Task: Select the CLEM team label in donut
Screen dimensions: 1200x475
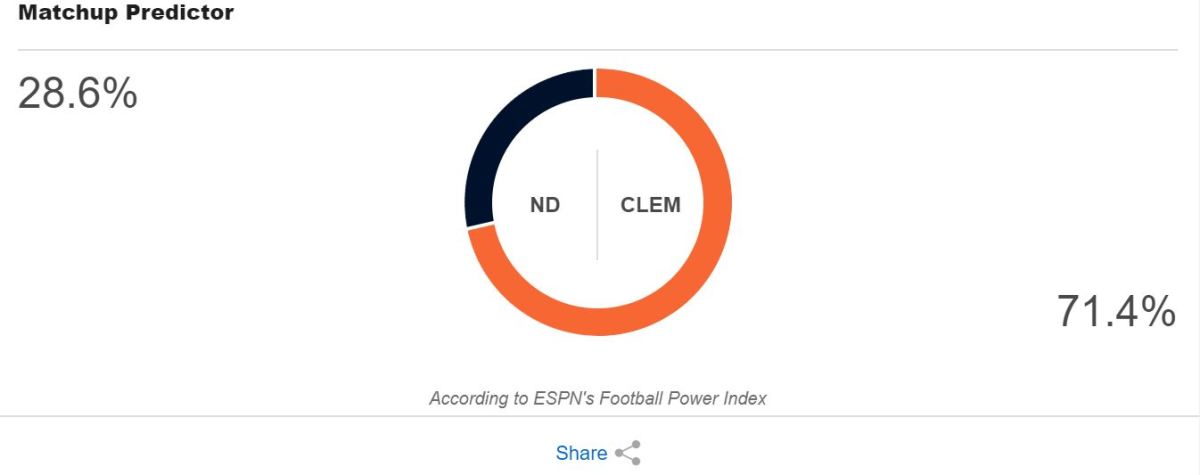Action: [651, 205]
